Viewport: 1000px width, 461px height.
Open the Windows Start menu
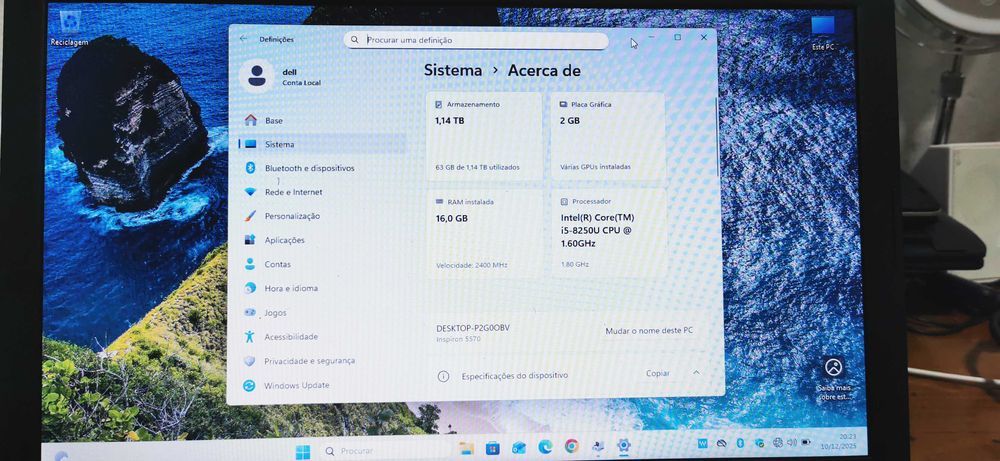point(303,452)
